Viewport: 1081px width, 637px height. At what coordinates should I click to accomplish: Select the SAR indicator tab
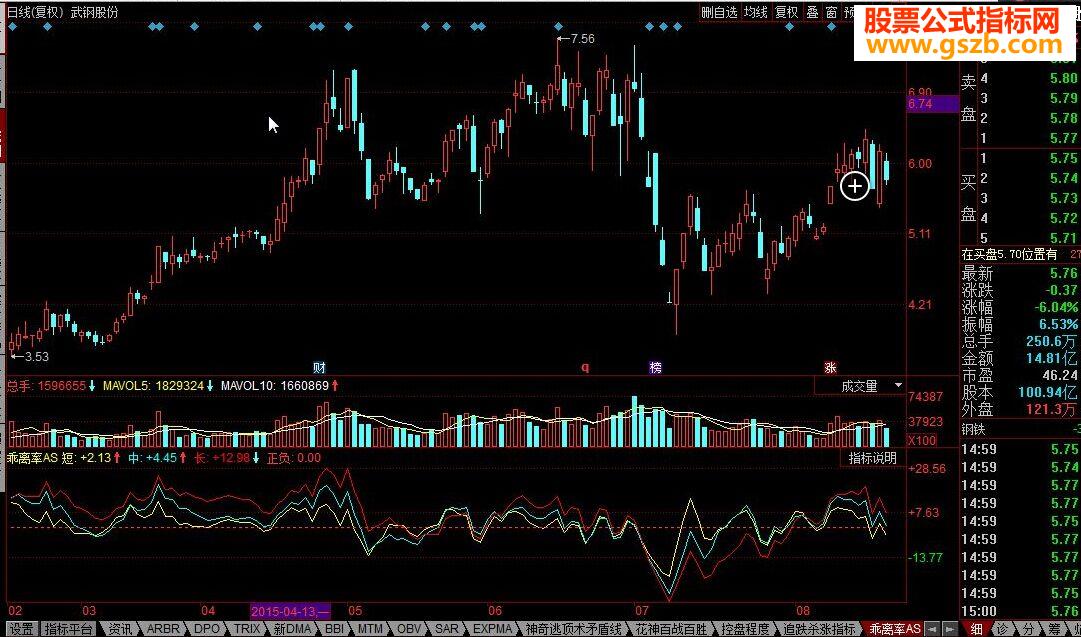click(x=446, y=629)
